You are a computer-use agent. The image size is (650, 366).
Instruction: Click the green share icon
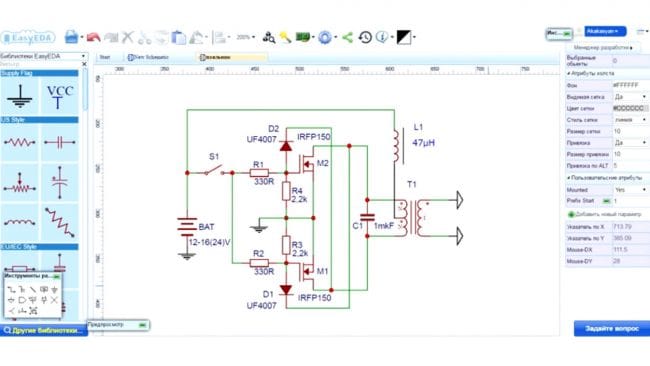pyautogui.click(x=347, y=38)
